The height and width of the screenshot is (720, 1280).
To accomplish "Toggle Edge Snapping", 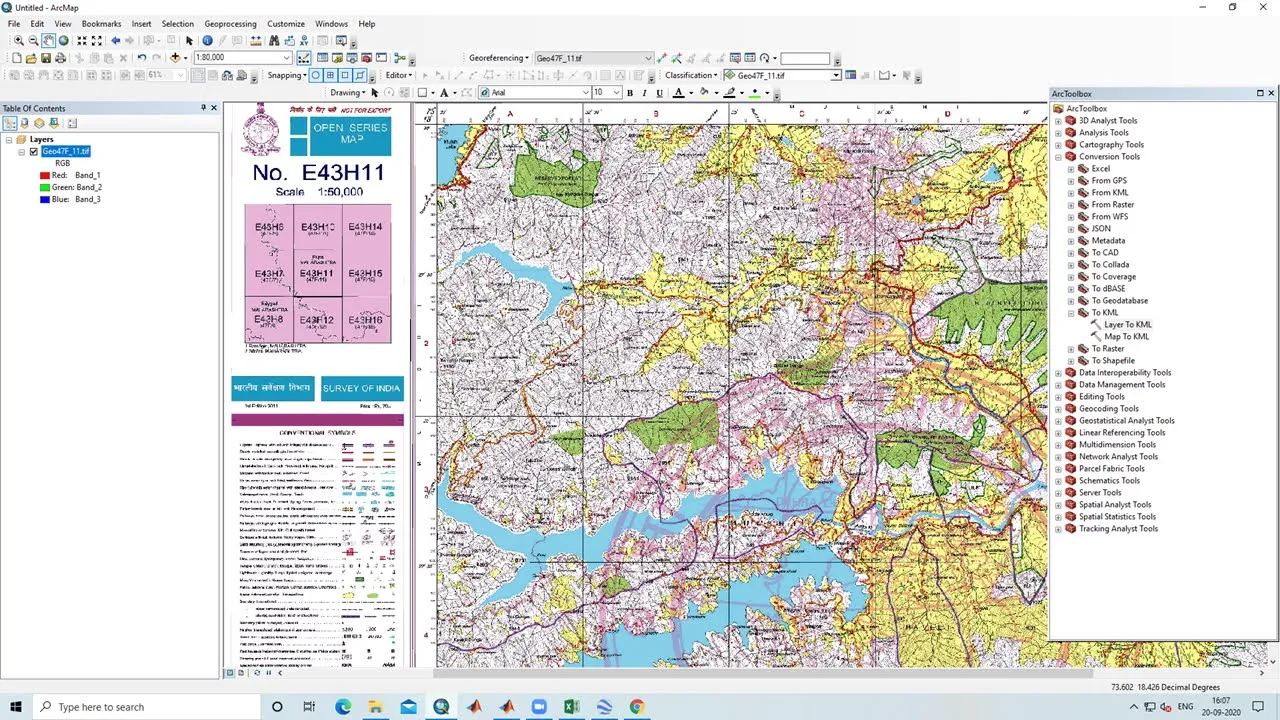I will tap(359, 75).
